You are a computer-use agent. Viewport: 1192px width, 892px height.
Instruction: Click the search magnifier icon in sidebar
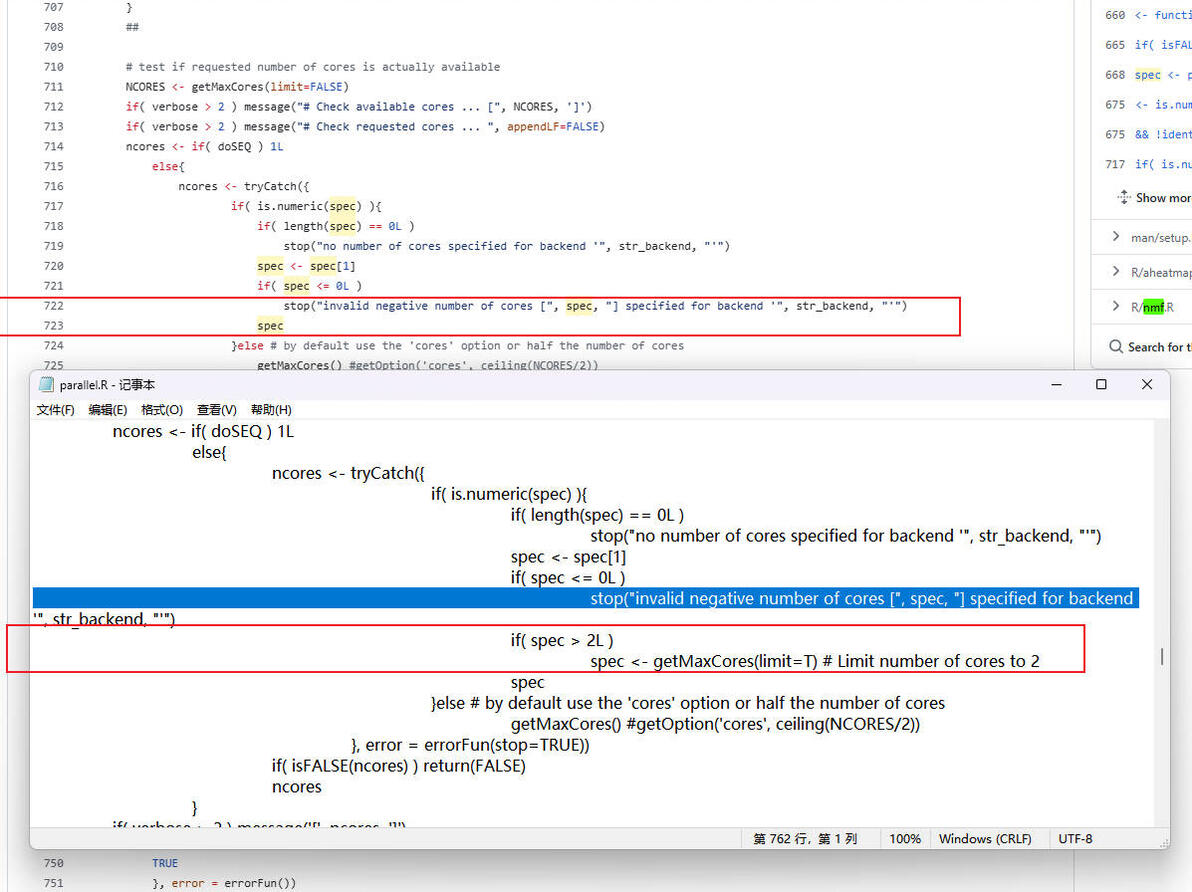pos(1115,347)
